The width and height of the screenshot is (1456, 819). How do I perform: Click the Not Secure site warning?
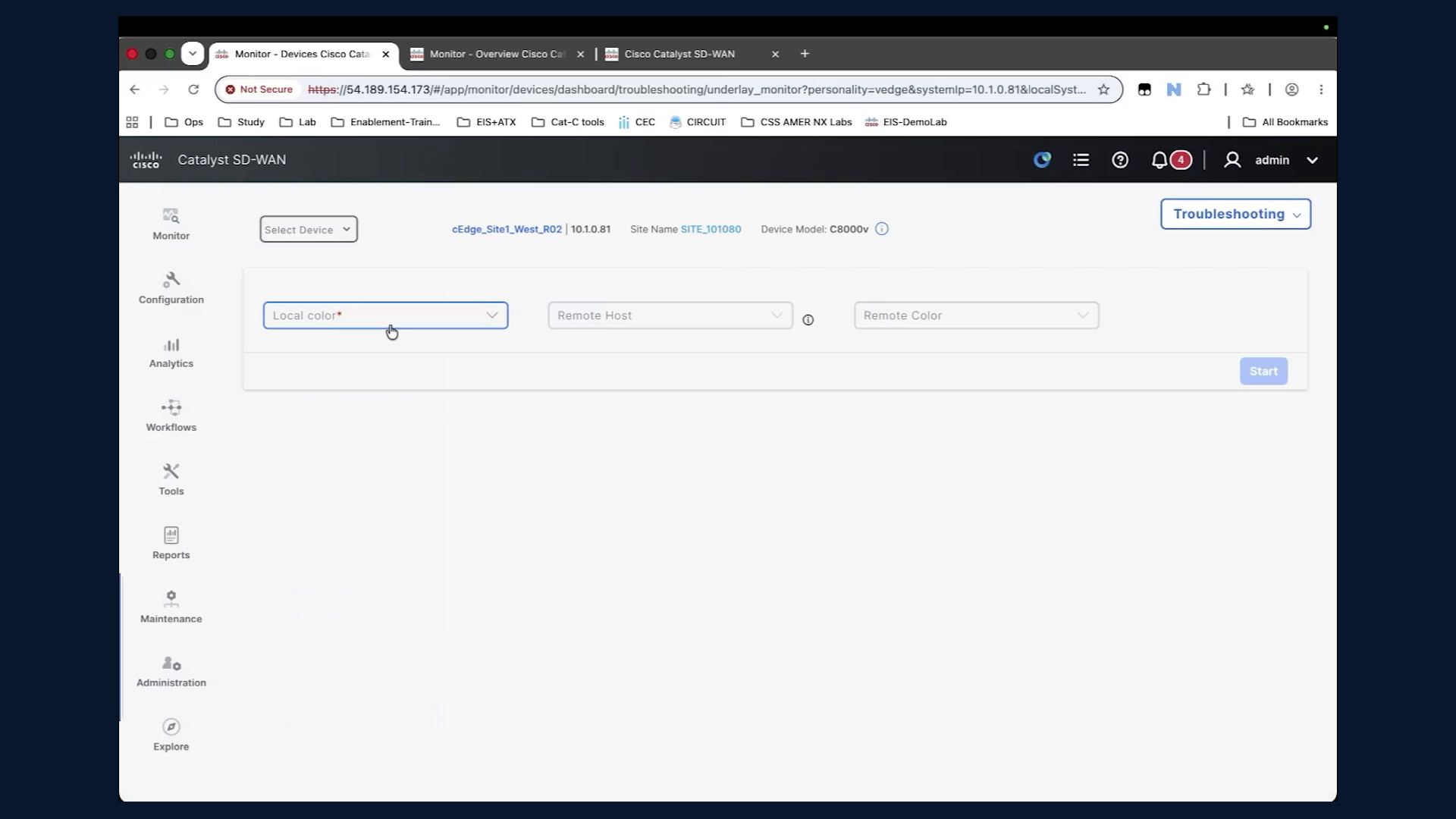[x=259, y=89]
